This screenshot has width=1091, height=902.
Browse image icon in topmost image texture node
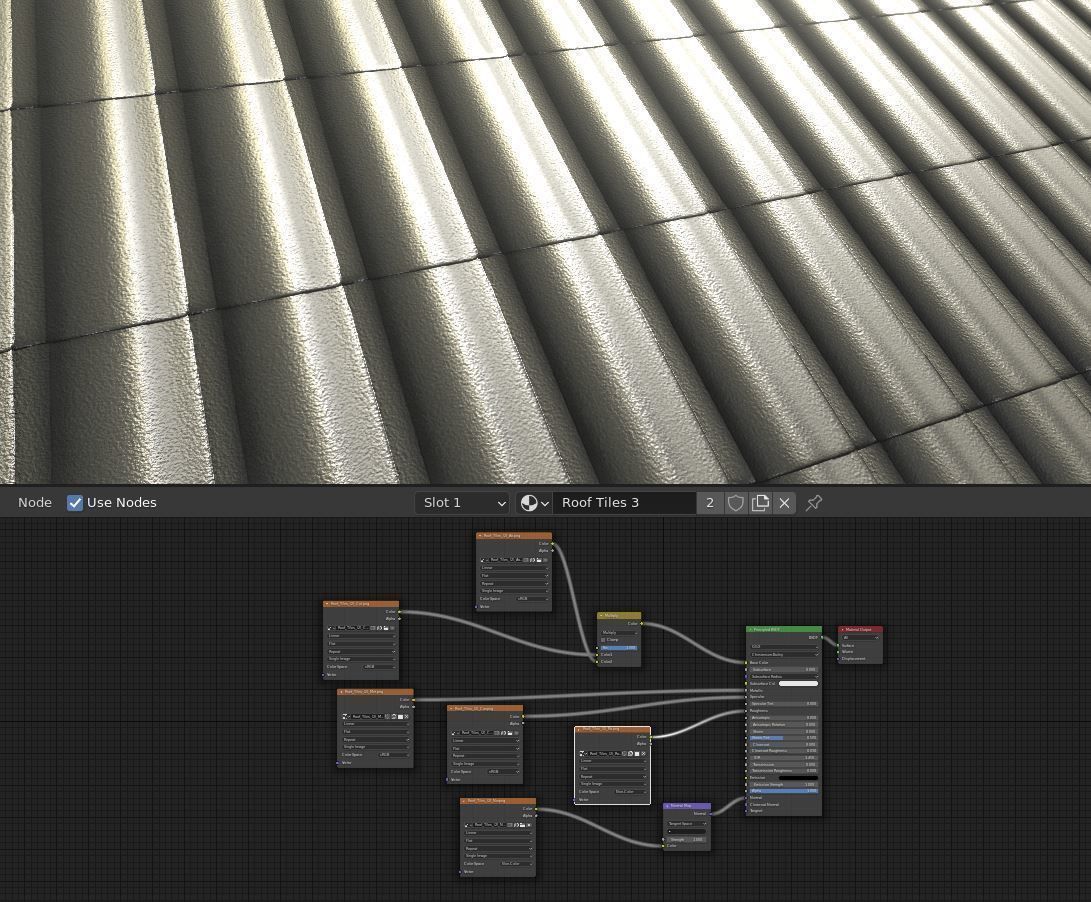click(484, 559)
